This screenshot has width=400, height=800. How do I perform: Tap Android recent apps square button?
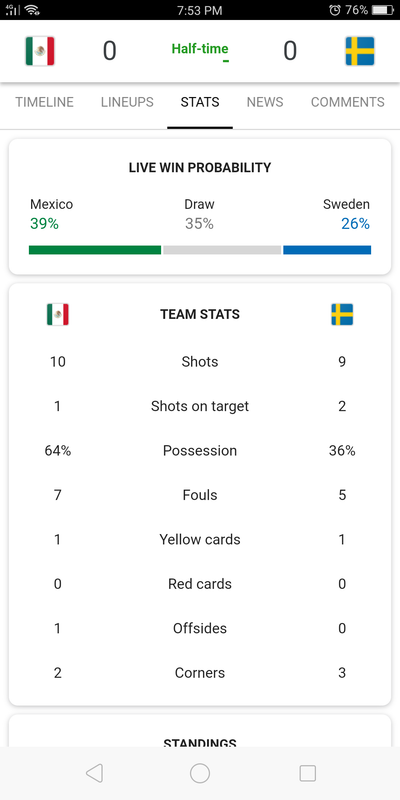(308, 773)
